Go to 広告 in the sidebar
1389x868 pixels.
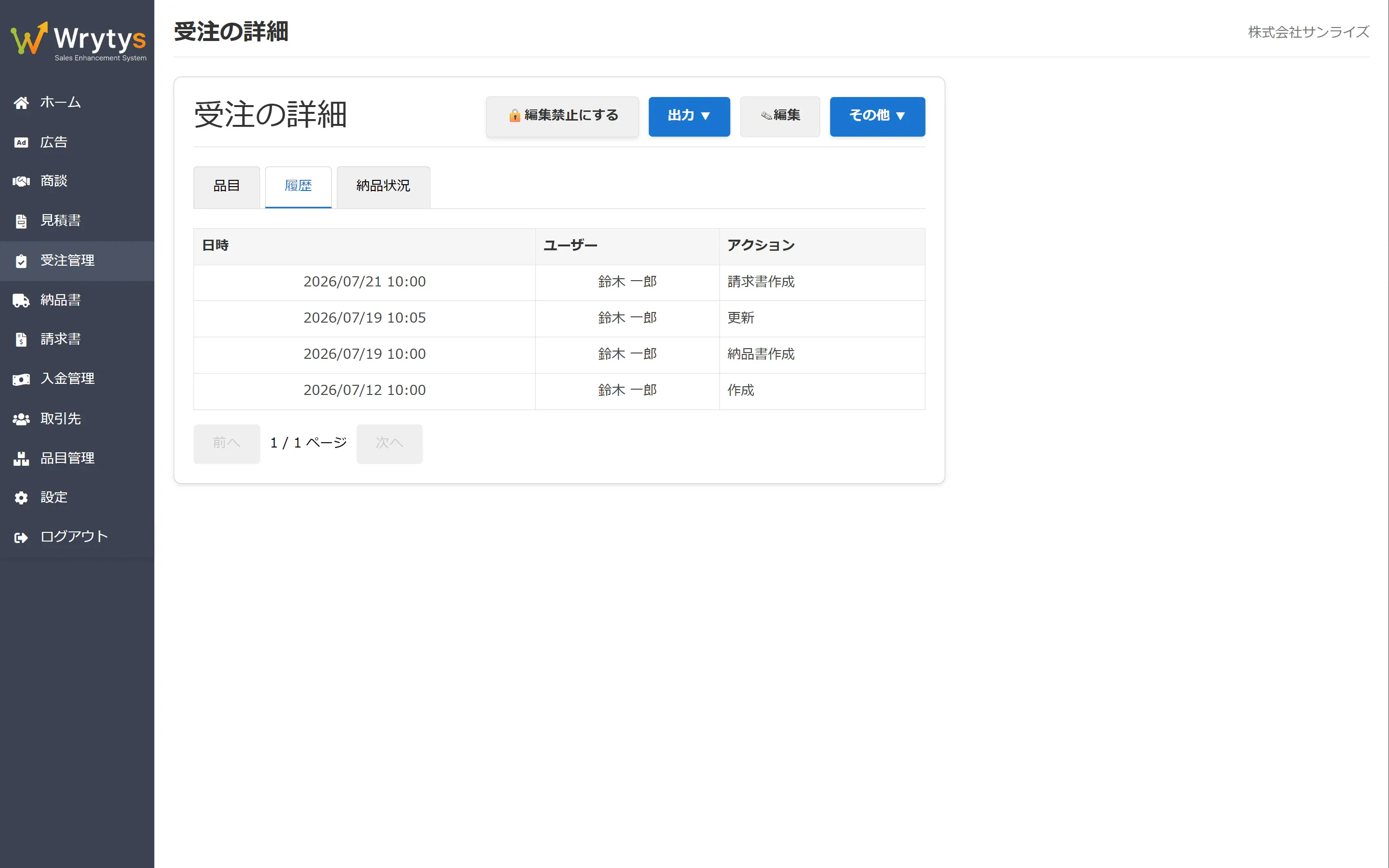(x=77, y=142)
